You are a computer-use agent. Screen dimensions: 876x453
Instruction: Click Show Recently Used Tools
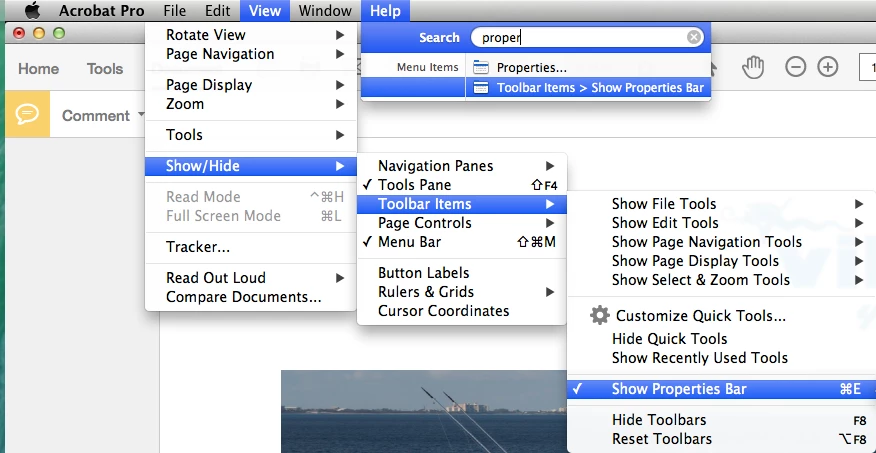(721, 358)
